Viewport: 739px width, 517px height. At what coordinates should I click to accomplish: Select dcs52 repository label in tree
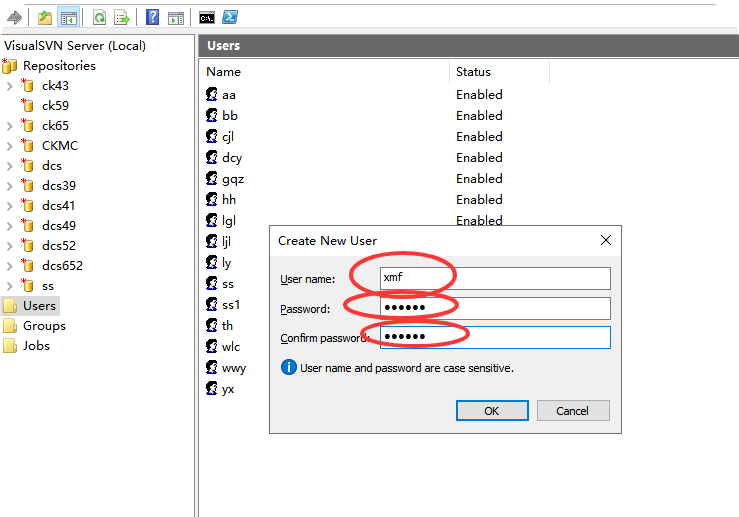pos(58,246)
